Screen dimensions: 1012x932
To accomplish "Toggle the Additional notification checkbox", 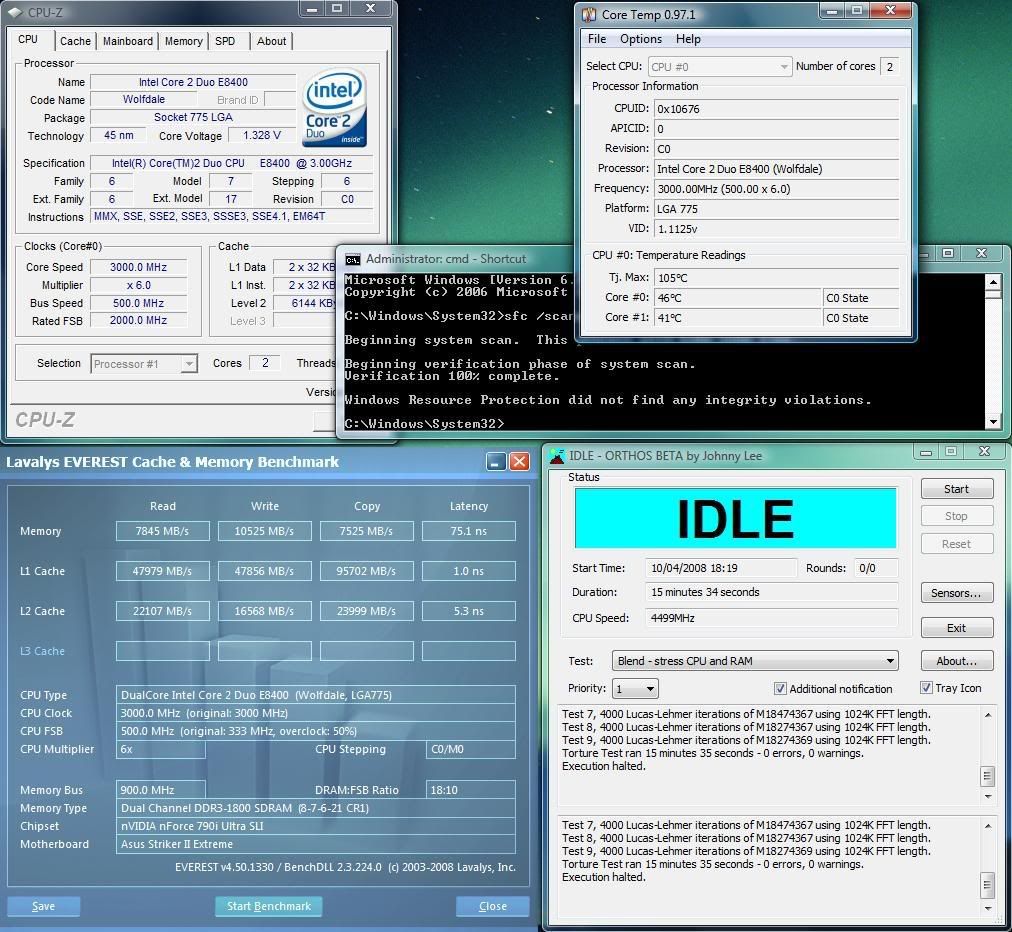I will 780,689.
